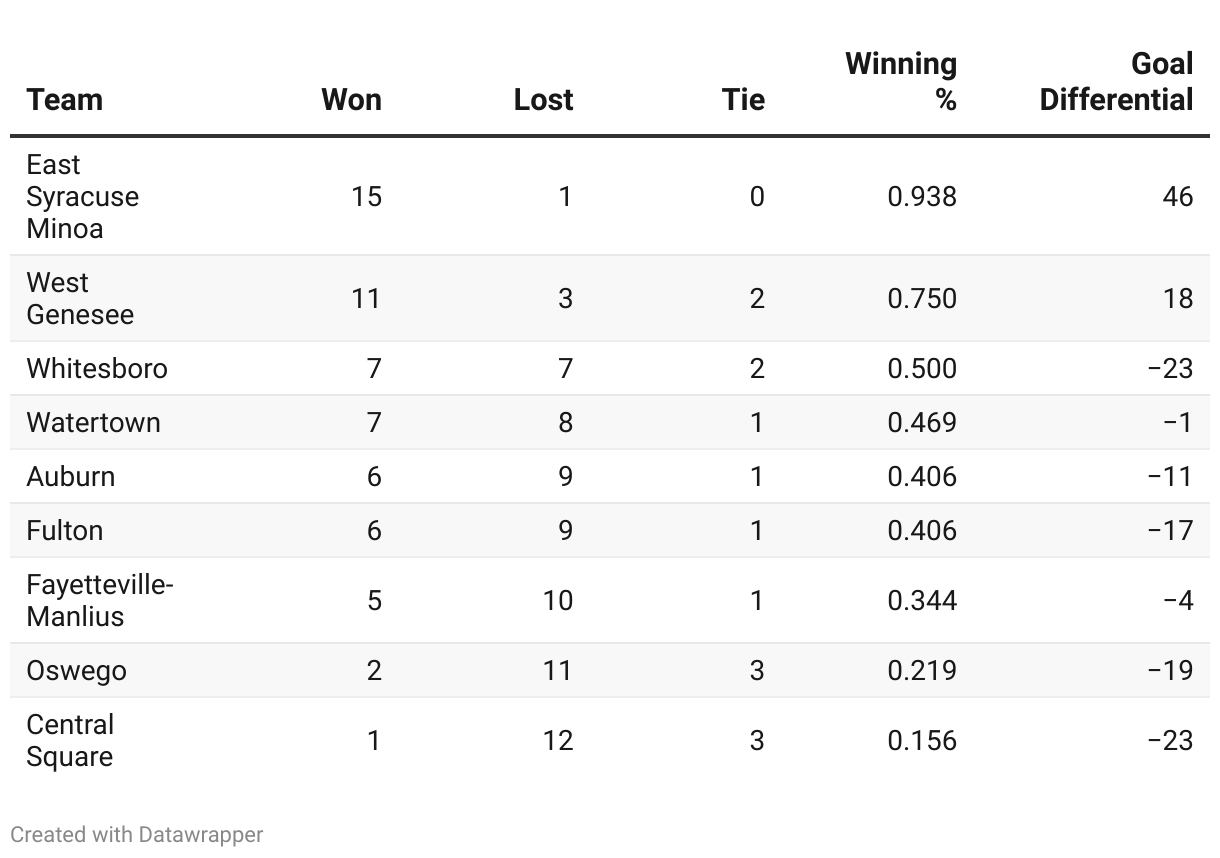Image resolution: width=1220 pixels, height=858 pixels.
Task: Open the Created with Datawrapper link
Action: coord(137,834)
